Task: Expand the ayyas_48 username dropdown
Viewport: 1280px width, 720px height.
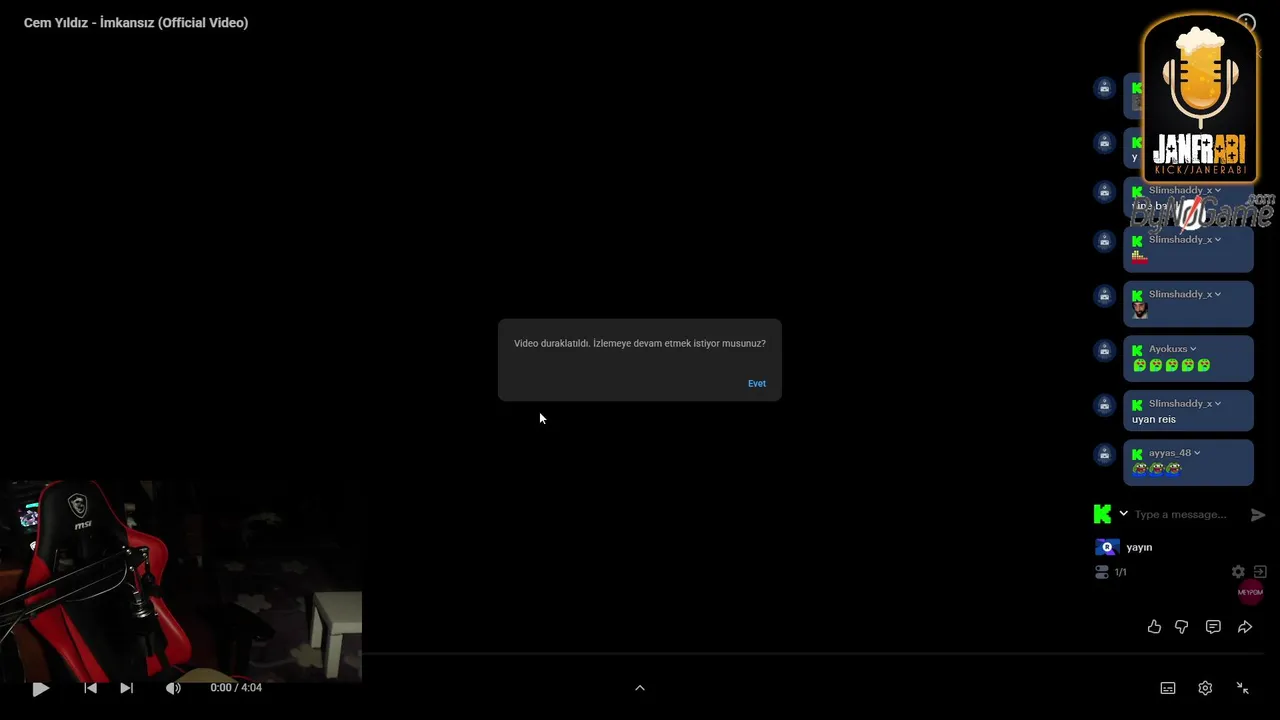Action: click(1197, 453)
